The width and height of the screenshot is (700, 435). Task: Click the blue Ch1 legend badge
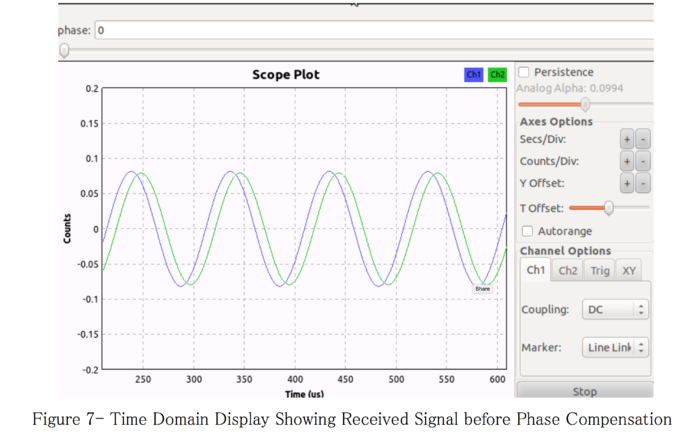click(474, 75)
